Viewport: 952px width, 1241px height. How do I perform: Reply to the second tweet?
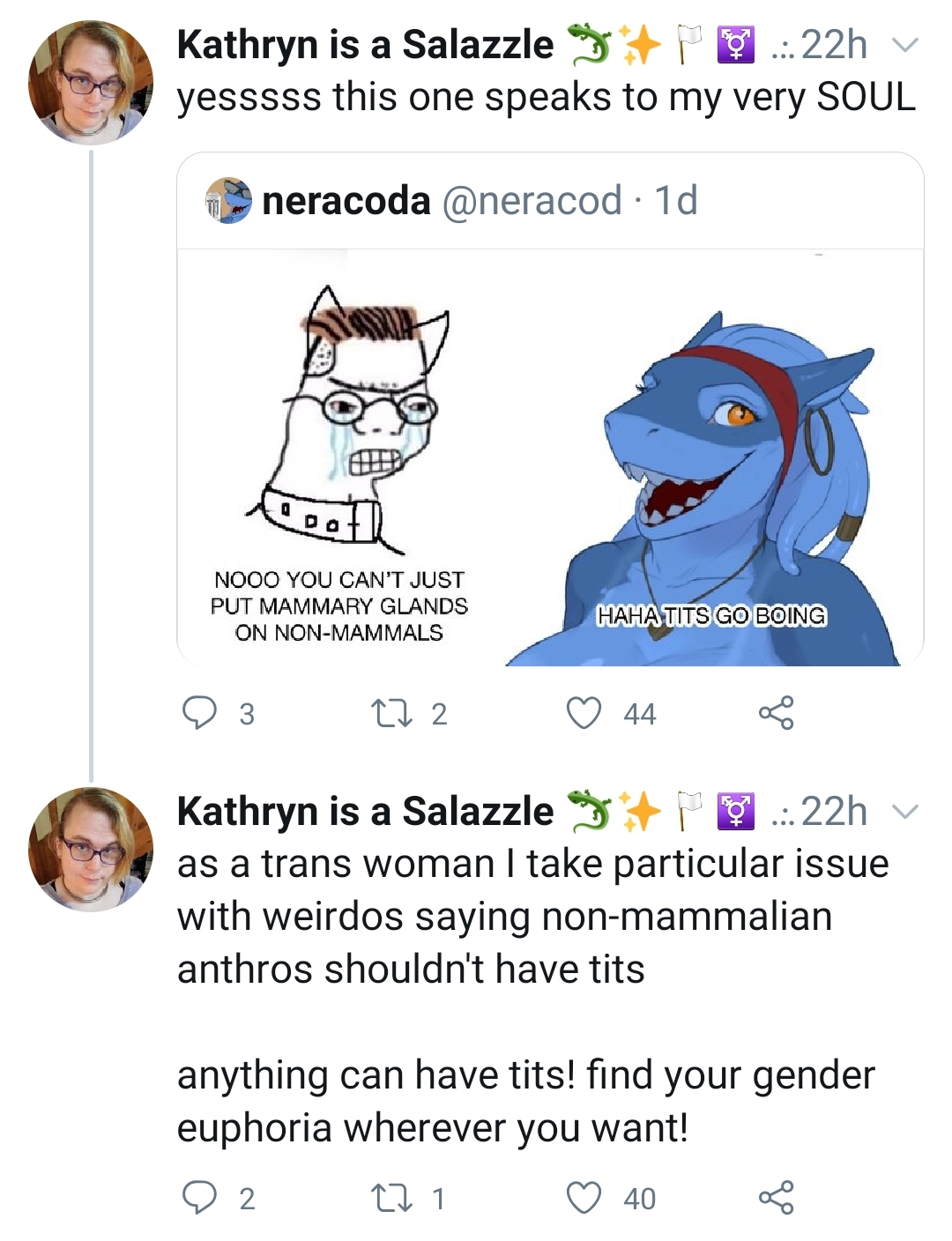(x=199, y=1198)
